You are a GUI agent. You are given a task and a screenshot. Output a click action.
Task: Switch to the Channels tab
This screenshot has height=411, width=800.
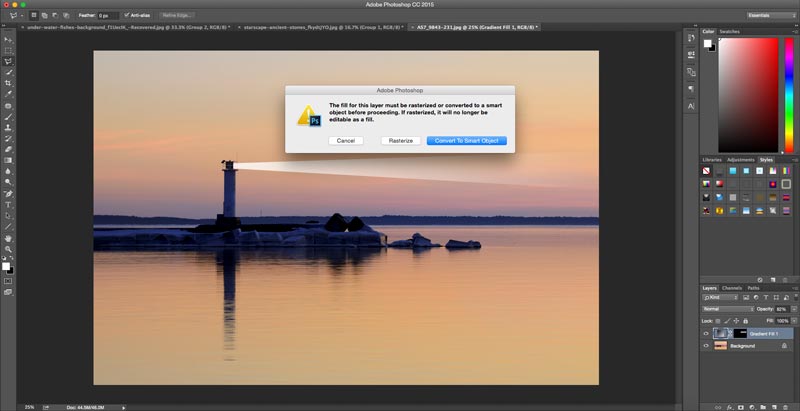coord(731,288)
